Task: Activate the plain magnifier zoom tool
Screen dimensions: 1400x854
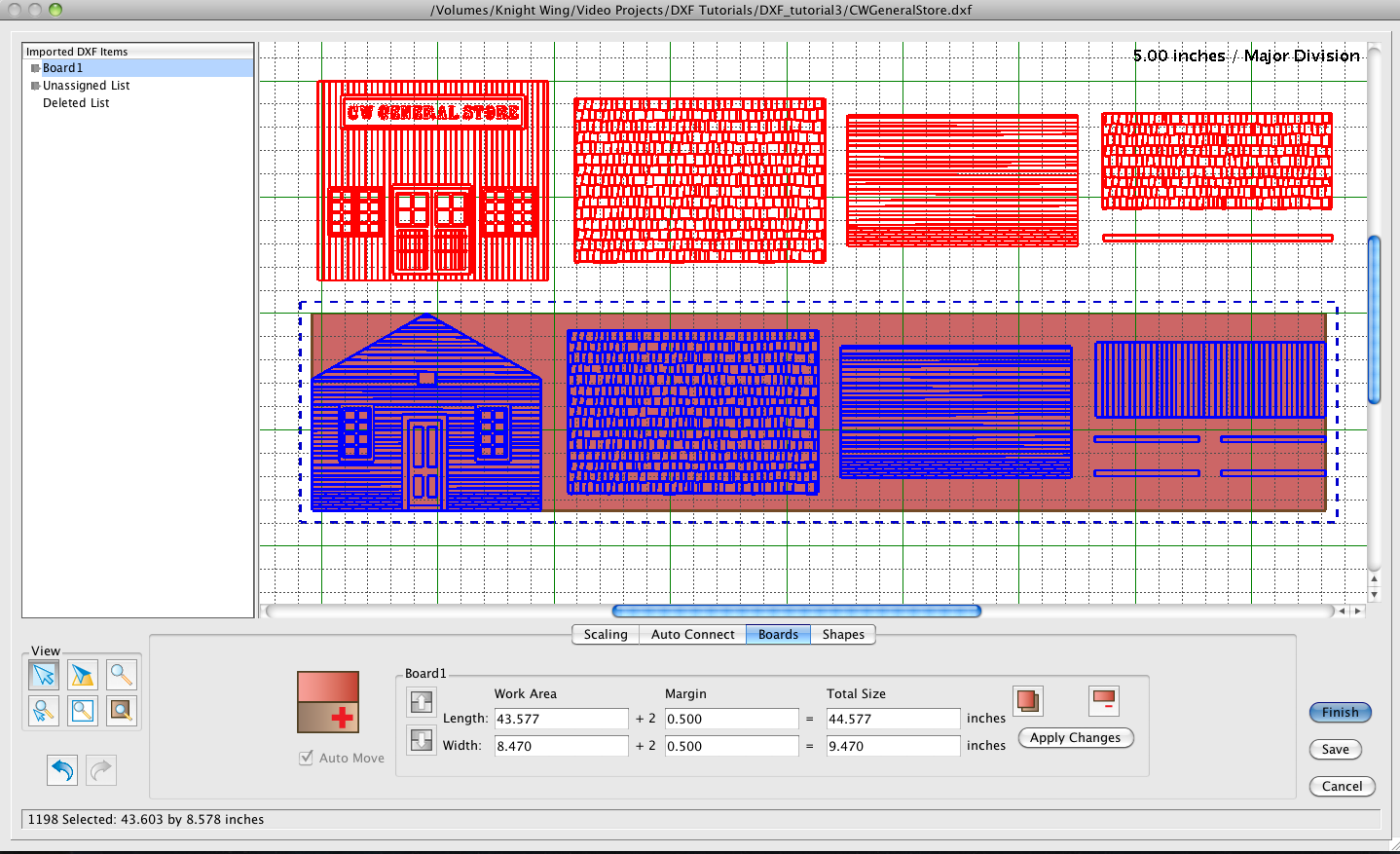Action: 122,674
